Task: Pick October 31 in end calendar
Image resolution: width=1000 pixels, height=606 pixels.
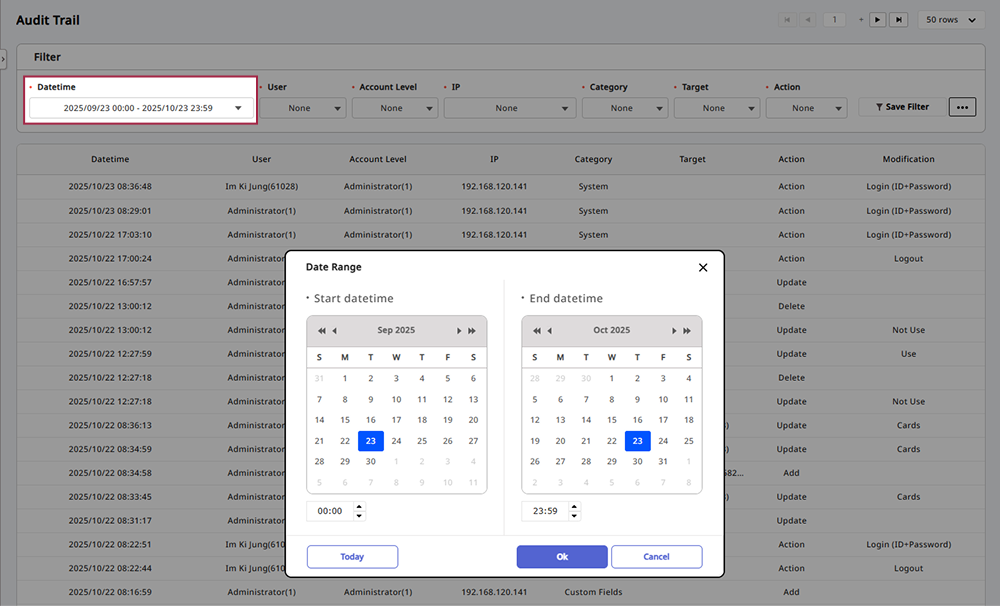Action: [x=663, y=462]
